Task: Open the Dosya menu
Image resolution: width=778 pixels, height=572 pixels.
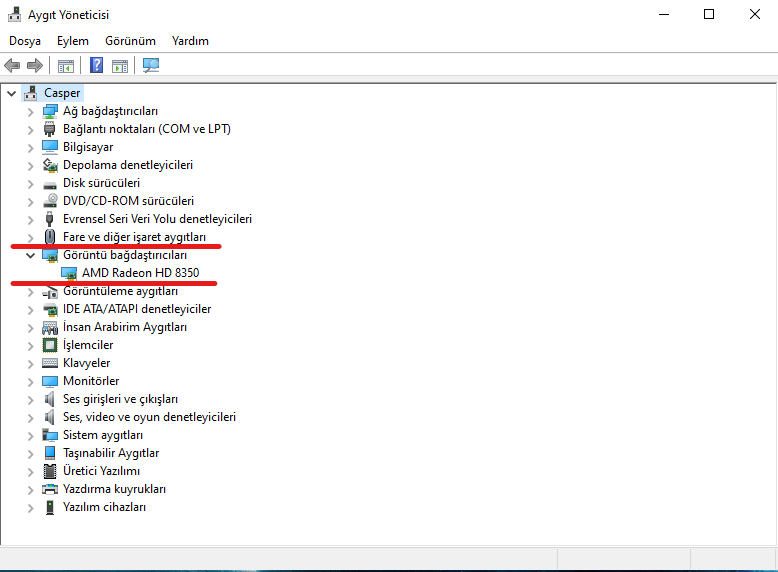Action: [25, 41]
